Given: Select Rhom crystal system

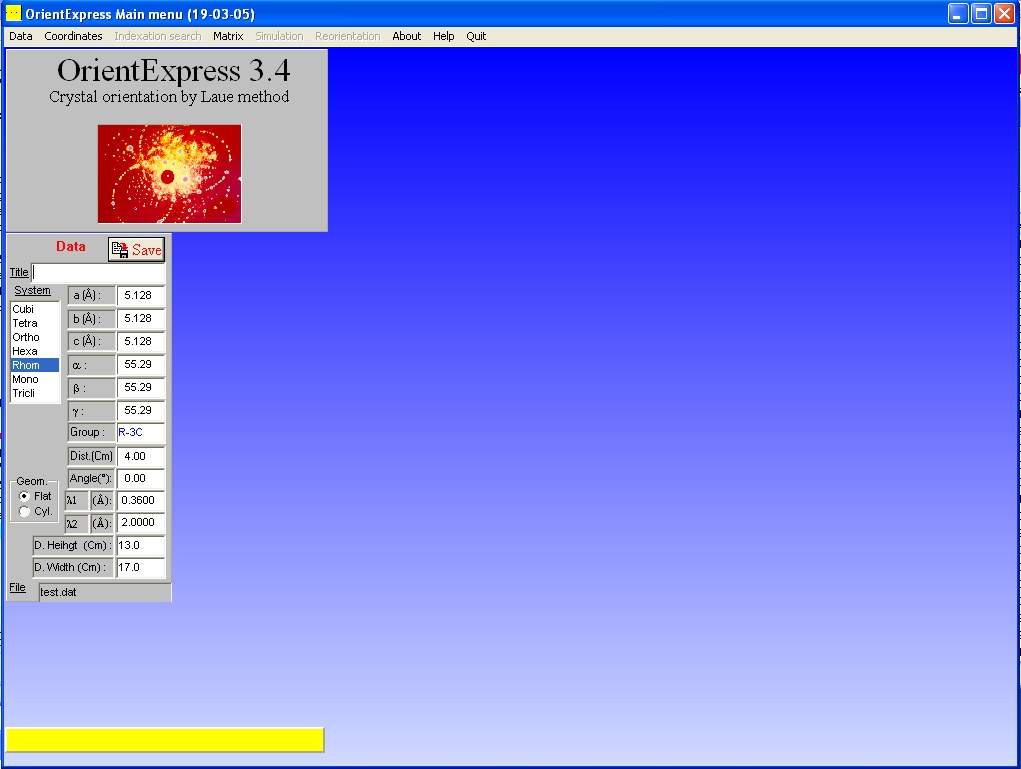Looking at the screenshot, I should click(x=35, y=365).
